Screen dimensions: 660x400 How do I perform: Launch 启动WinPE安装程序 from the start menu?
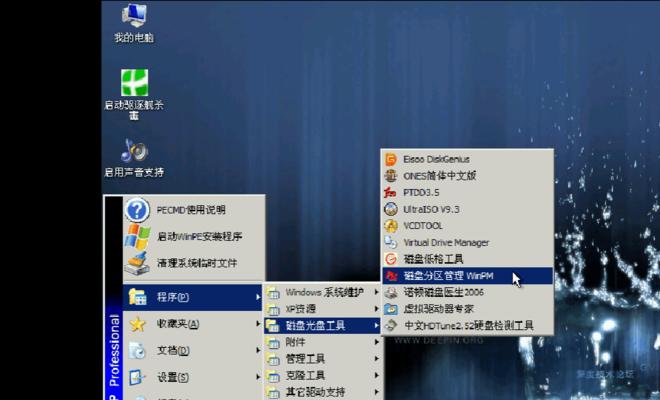194,237
